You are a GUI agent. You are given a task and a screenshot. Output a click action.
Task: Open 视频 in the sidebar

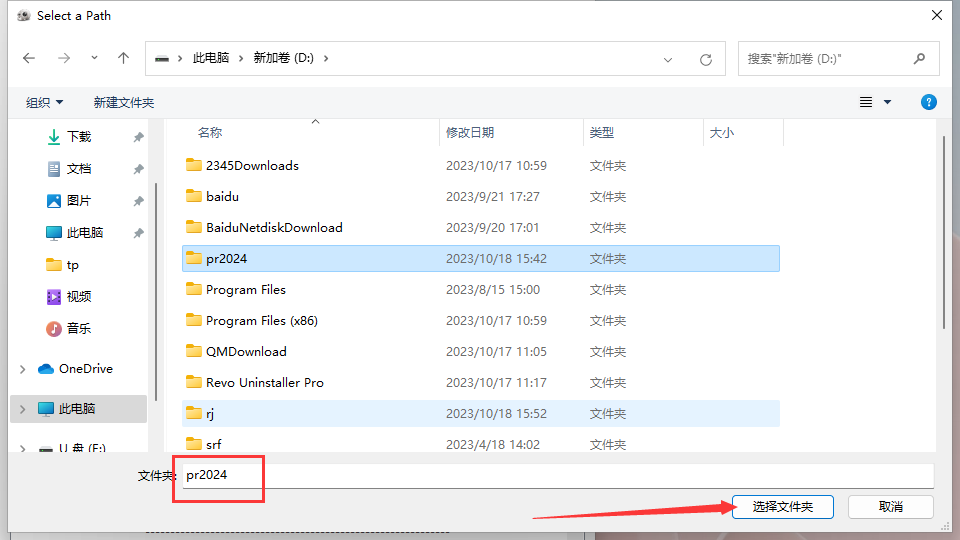point(78,296)
